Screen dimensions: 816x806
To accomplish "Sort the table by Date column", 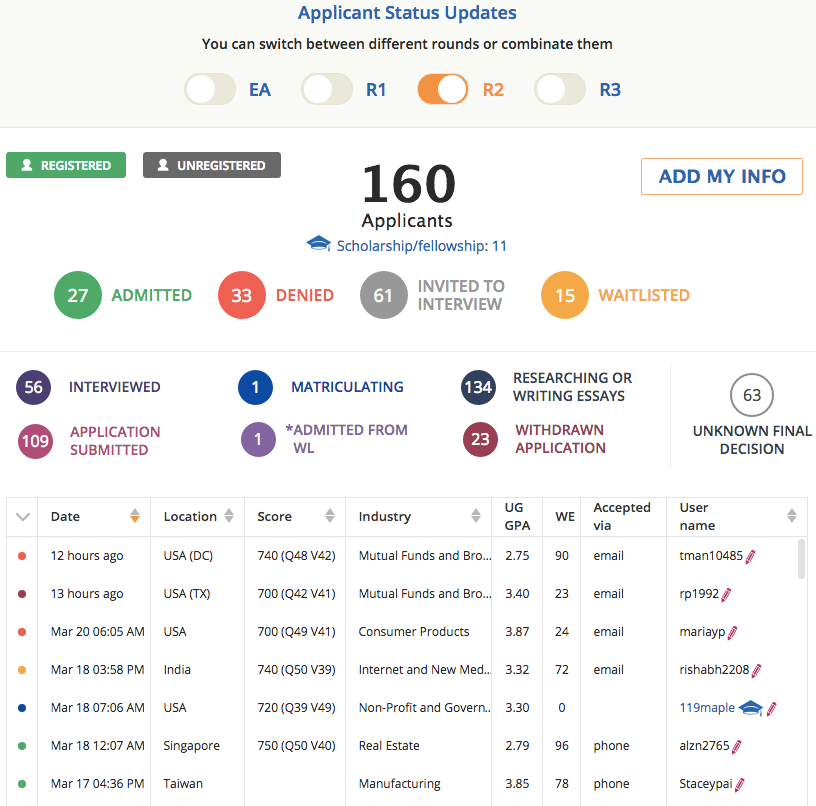I will 135,517.
